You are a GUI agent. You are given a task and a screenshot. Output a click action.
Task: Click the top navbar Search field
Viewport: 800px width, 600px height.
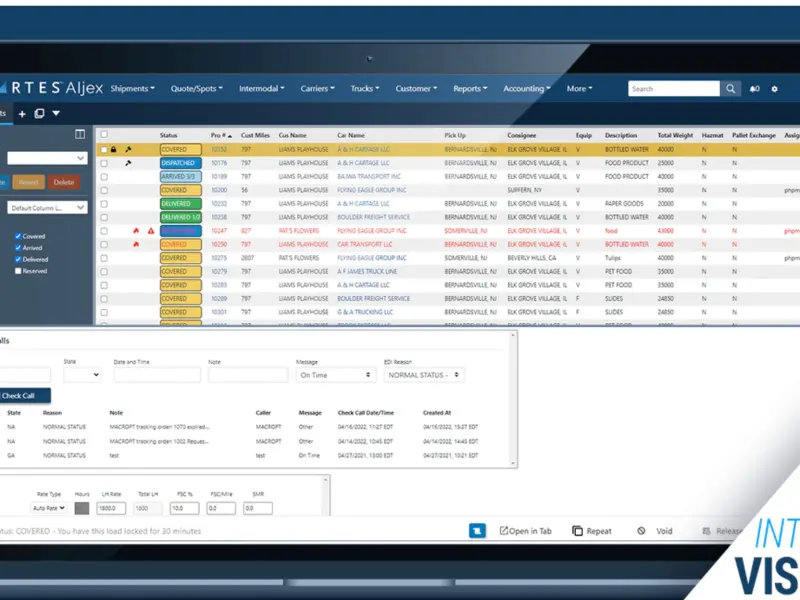(674, 89)
